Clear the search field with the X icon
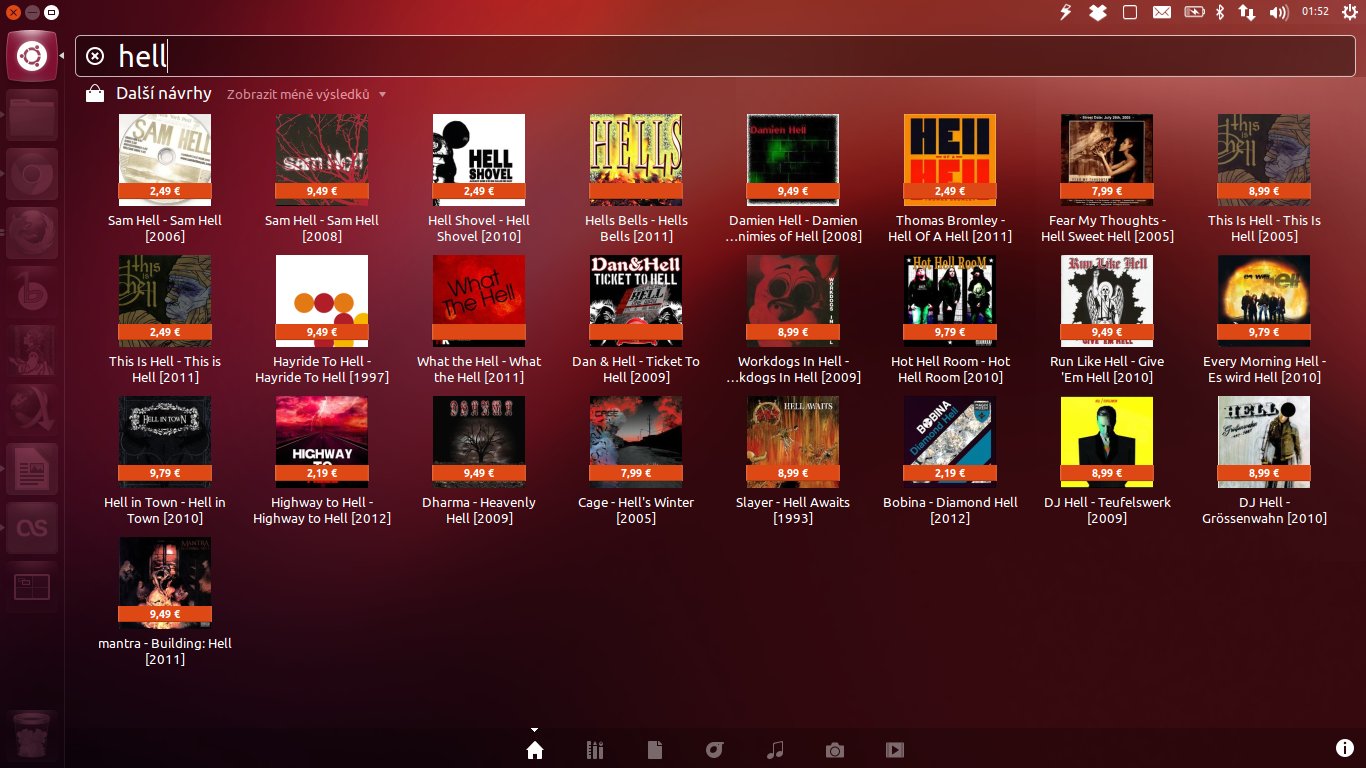 (95, 56)
